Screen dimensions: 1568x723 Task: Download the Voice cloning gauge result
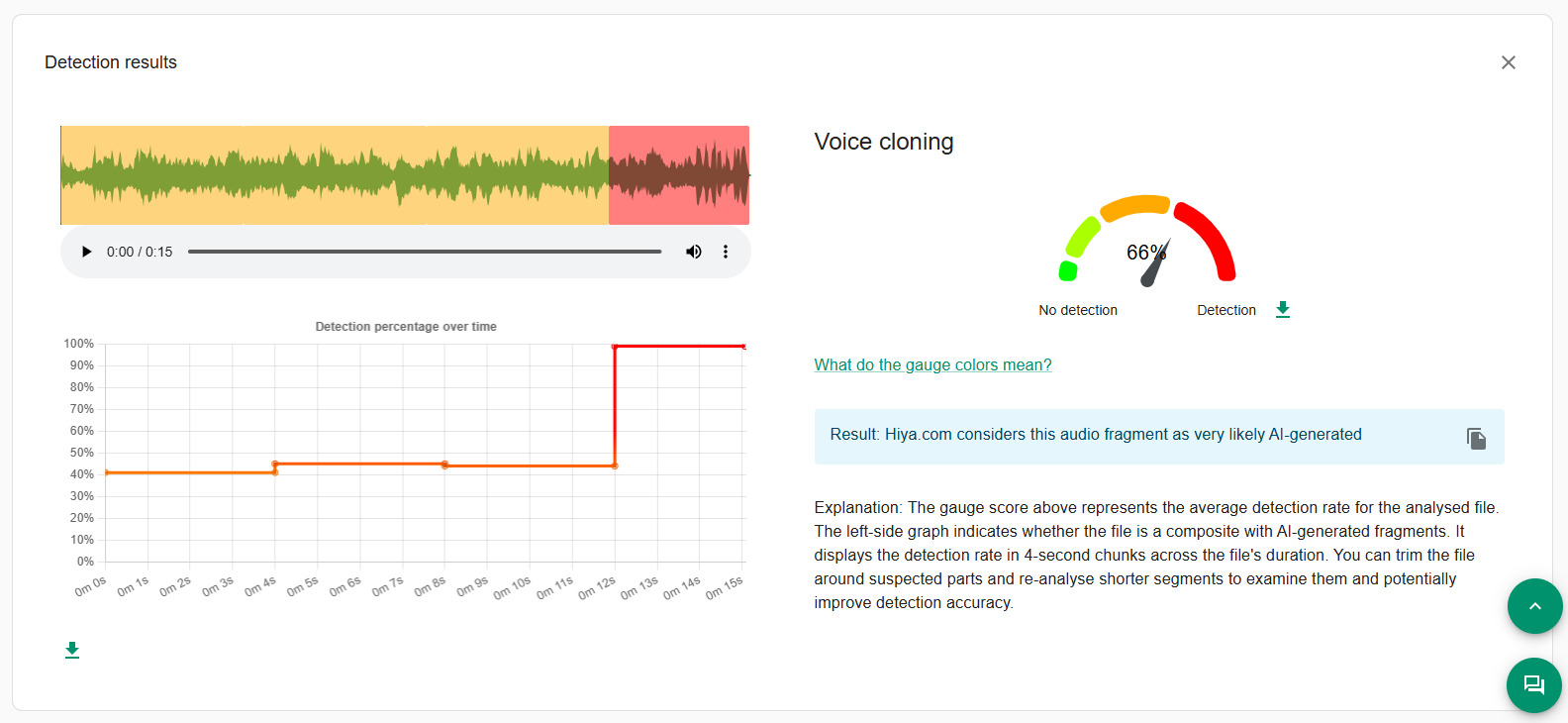[1283, 310]
